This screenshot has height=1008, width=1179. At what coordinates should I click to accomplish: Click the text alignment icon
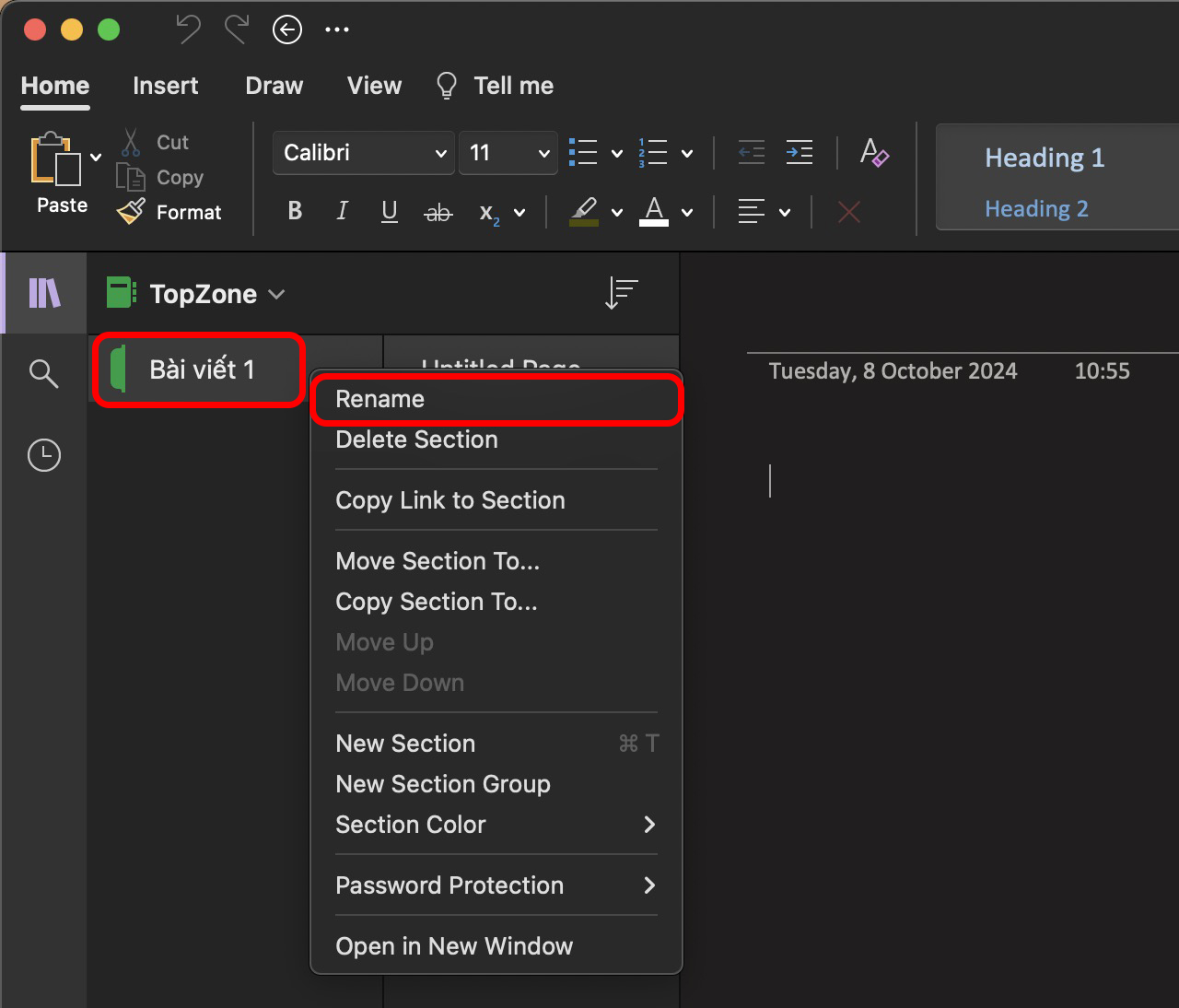tap(752, 212)
